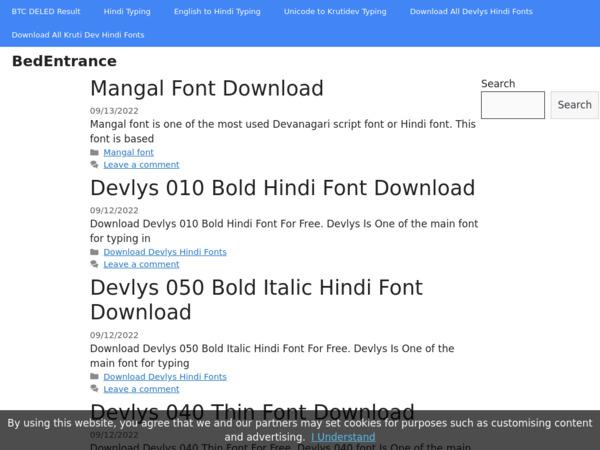The image size is (600, 450).
Task: Select Download All Kruti Dev Hindi Fonts
Action: point(78,35)
